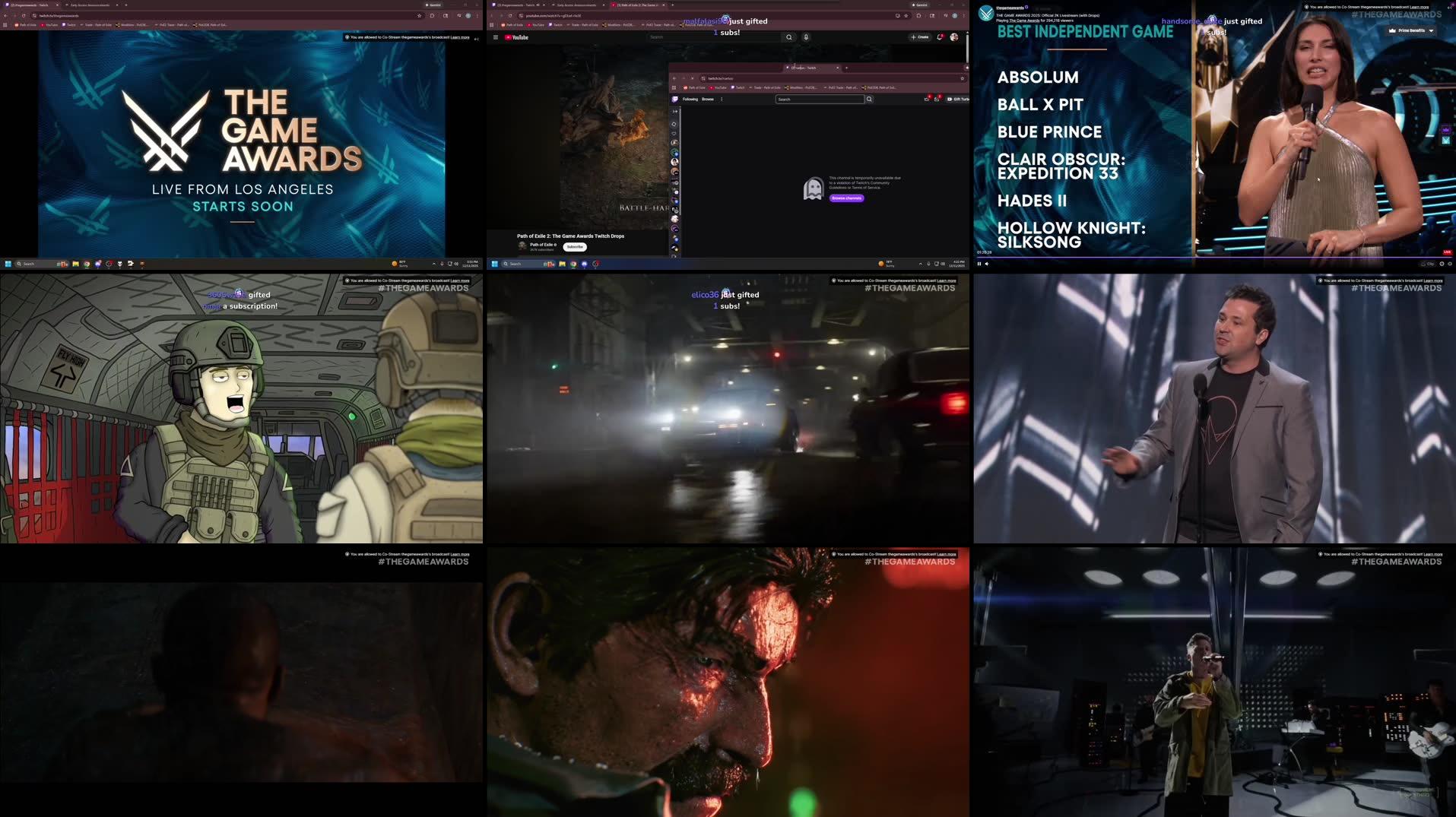This screenshot has width=1456, height=817.
Task: Clip the Game Awards stream
Action: click(x=1428, y=263)
